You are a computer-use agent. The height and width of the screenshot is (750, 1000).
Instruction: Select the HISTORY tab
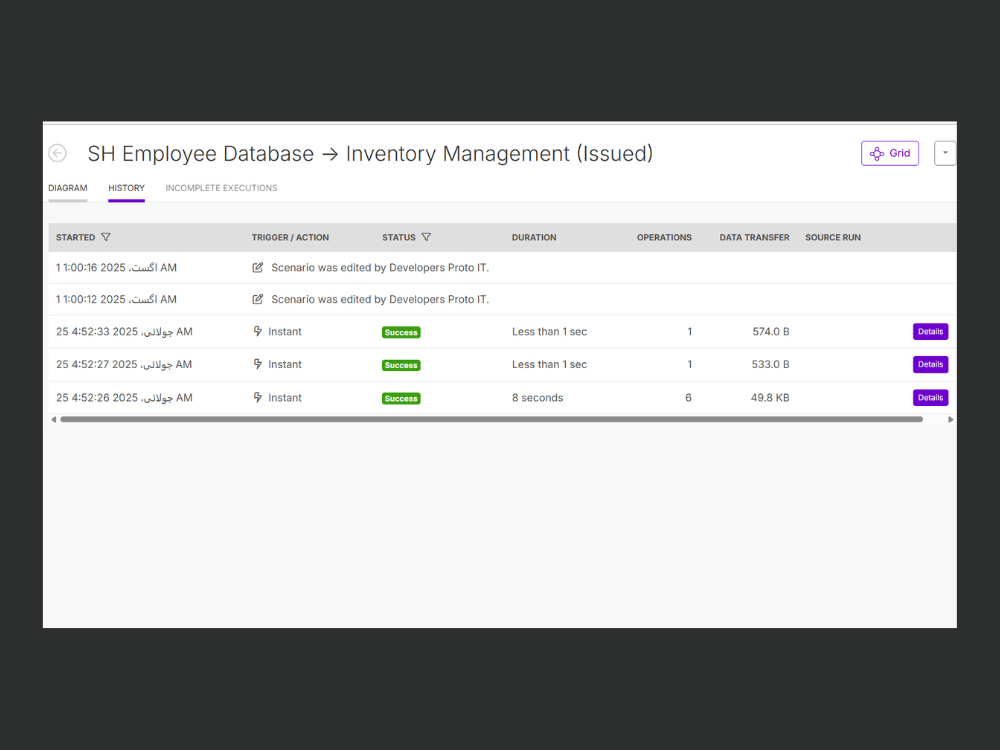point(126,188)
